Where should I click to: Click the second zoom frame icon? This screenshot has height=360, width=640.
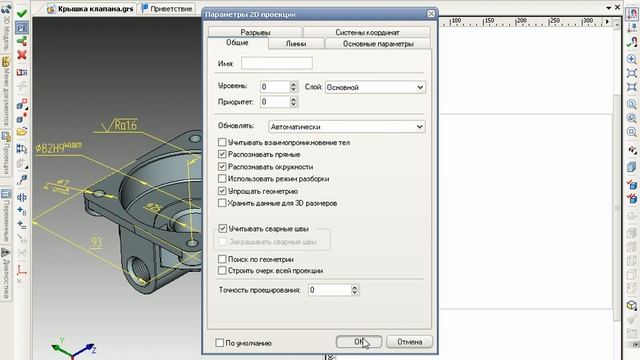pyautogui.click(x=631, y=87)
